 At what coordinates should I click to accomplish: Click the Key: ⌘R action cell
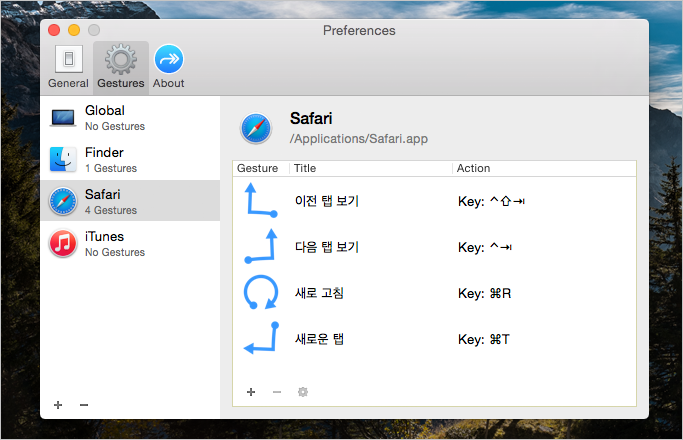[484, 293]
